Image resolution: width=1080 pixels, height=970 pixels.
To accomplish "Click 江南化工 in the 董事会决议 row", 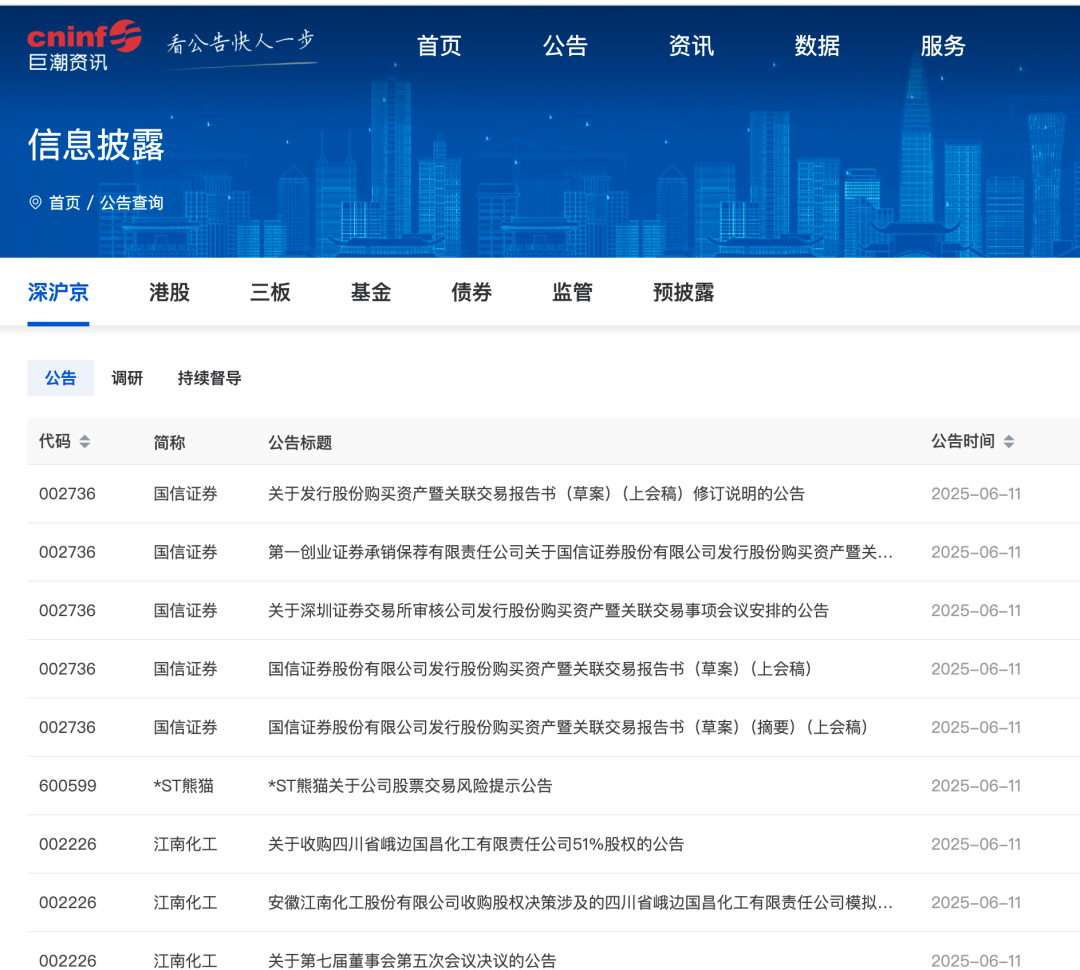I will pos(185,960).
